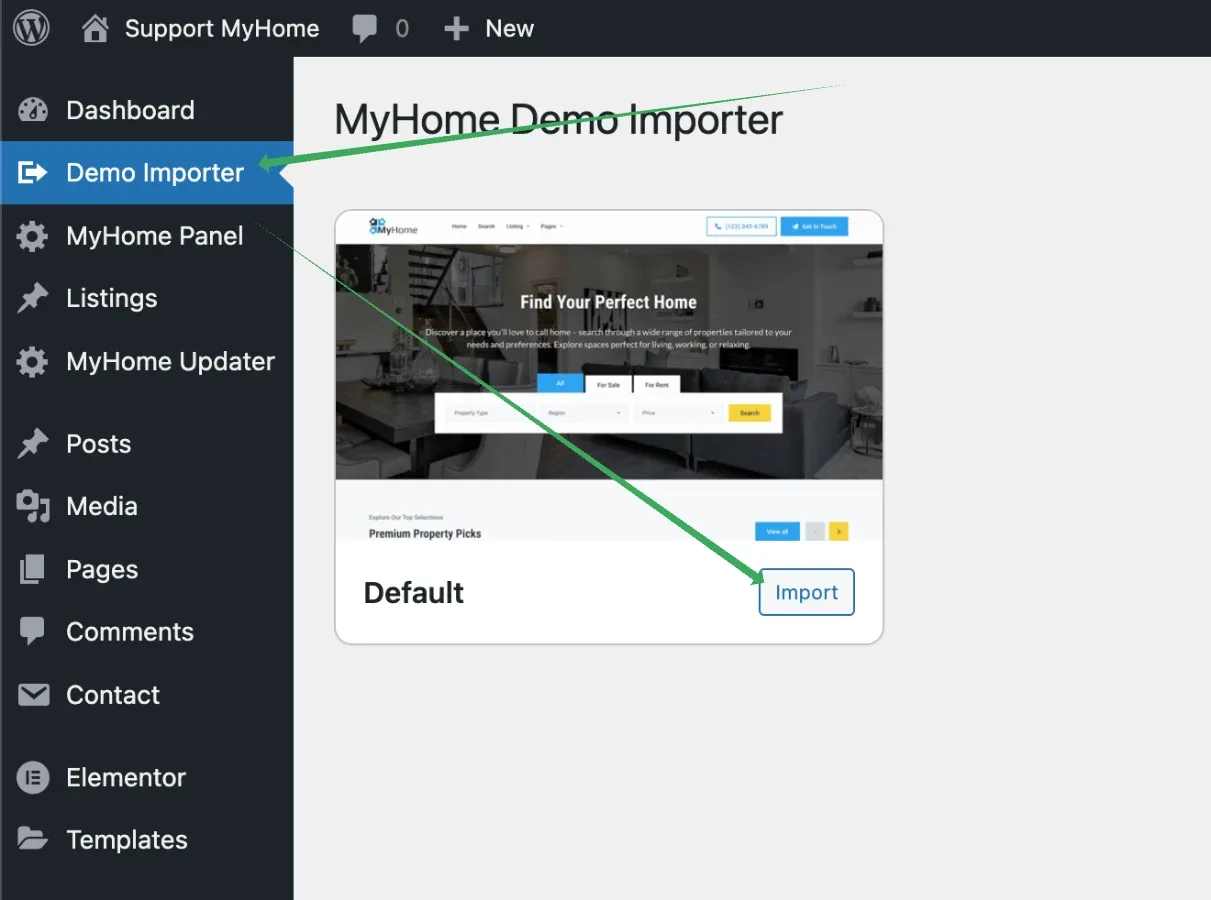The height and width of the screenshot is (900, 1211).
Task: Click the Comments bubble icon in sidebar
Action: point(32,632)
